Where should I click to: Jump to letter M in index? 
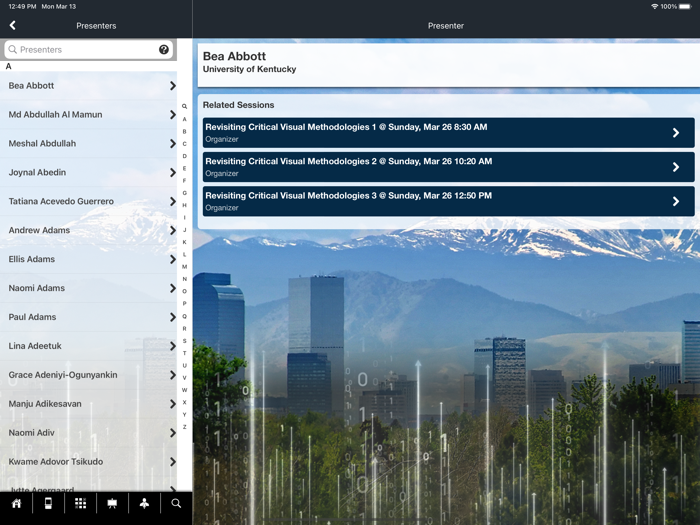pos(184,267)
